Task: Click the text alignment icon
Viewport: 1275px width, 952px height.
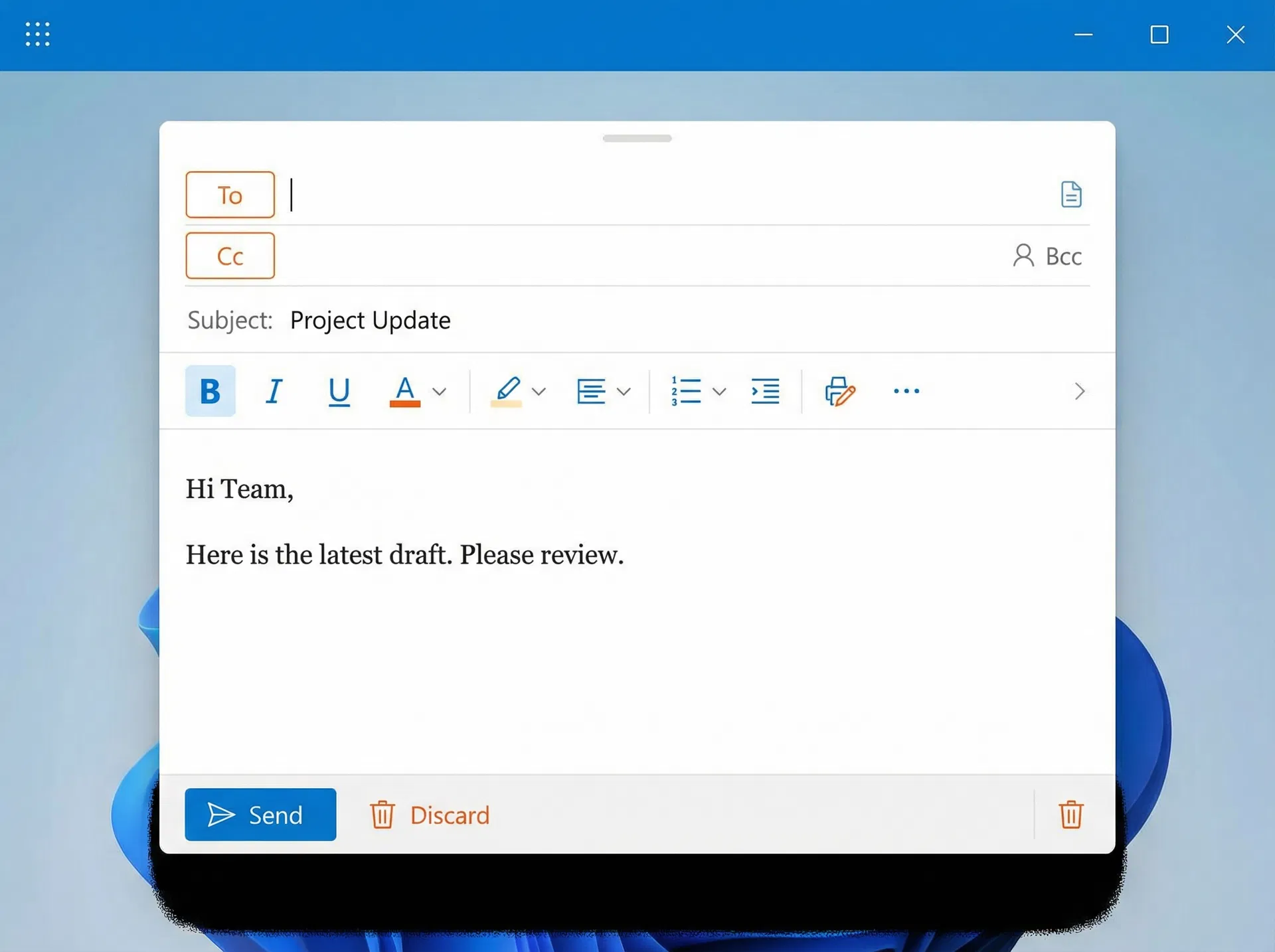Action: click(x=591, y=391)
